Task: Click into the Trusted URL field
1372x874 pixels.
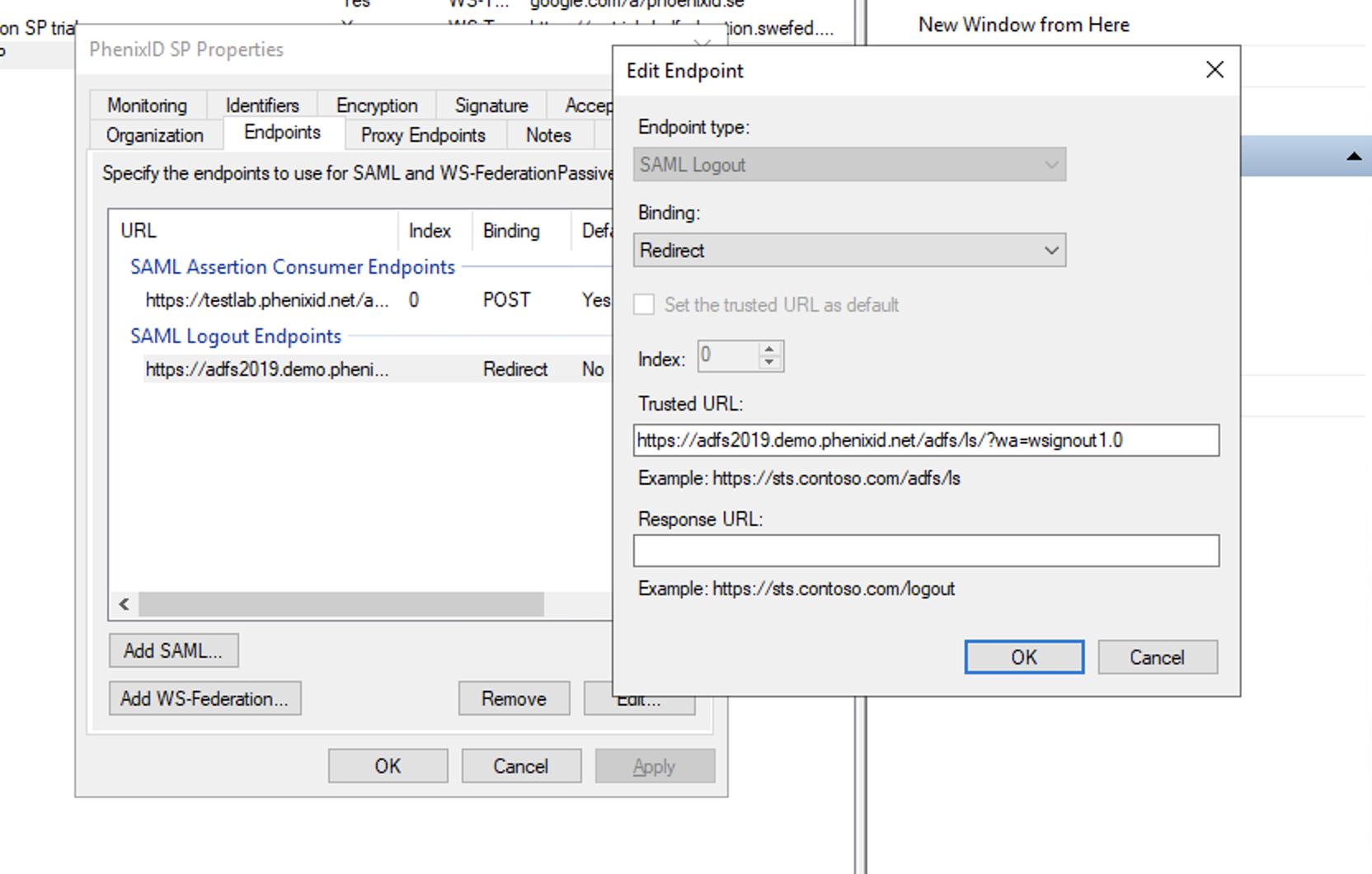Action: [926, 440]
